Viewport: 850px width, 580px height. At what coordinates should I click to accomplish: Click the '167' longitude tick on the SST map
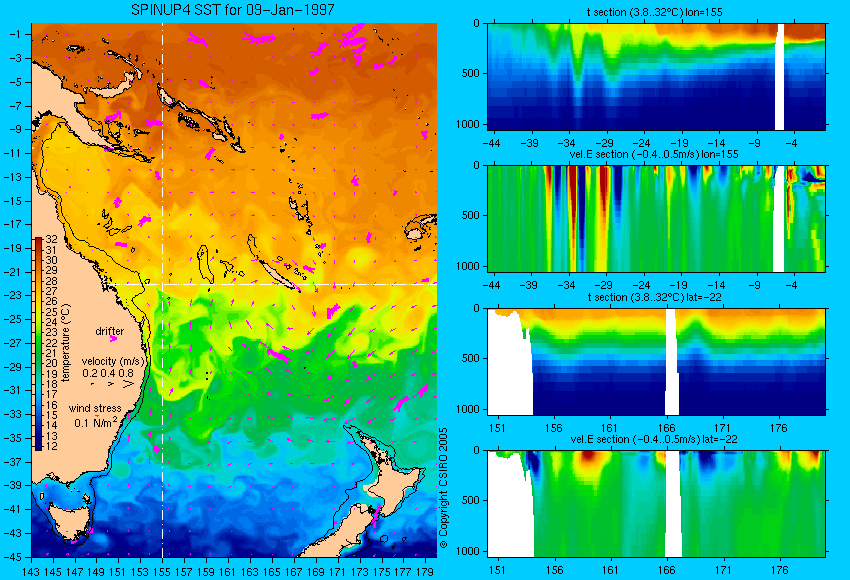(x=294, y=571)
